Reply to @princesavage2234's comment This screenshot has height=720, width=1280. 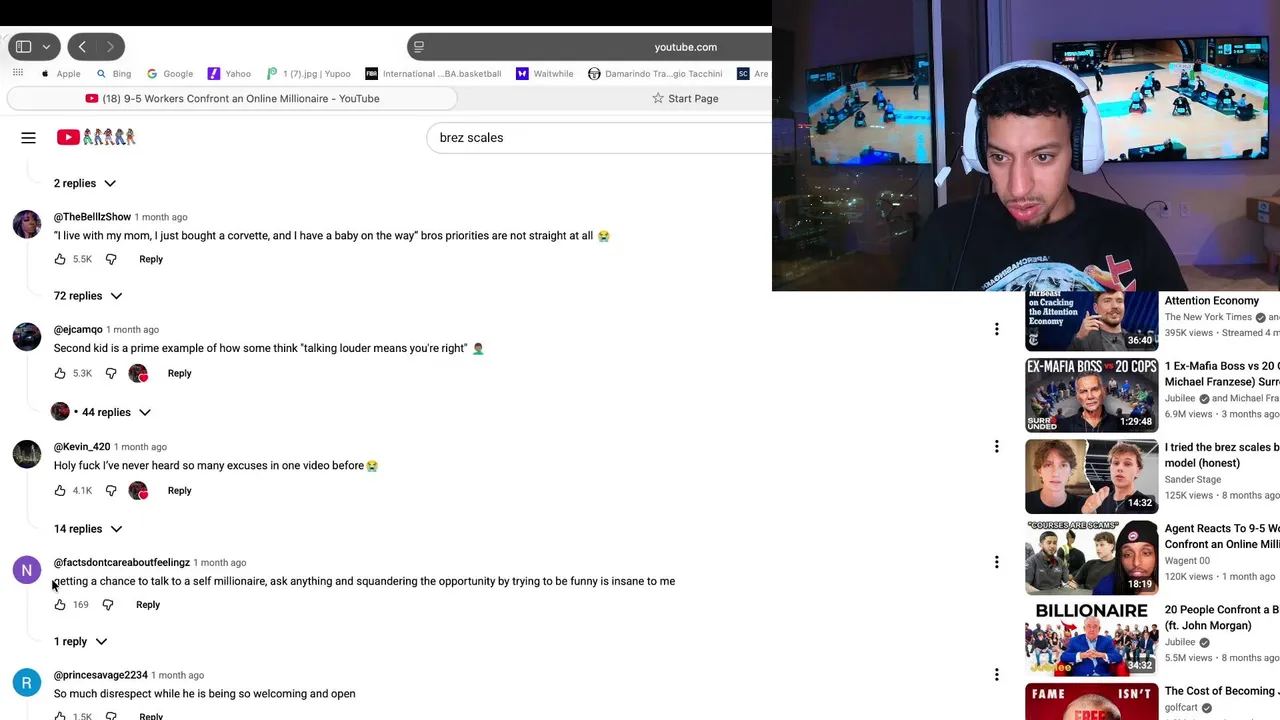151,716
